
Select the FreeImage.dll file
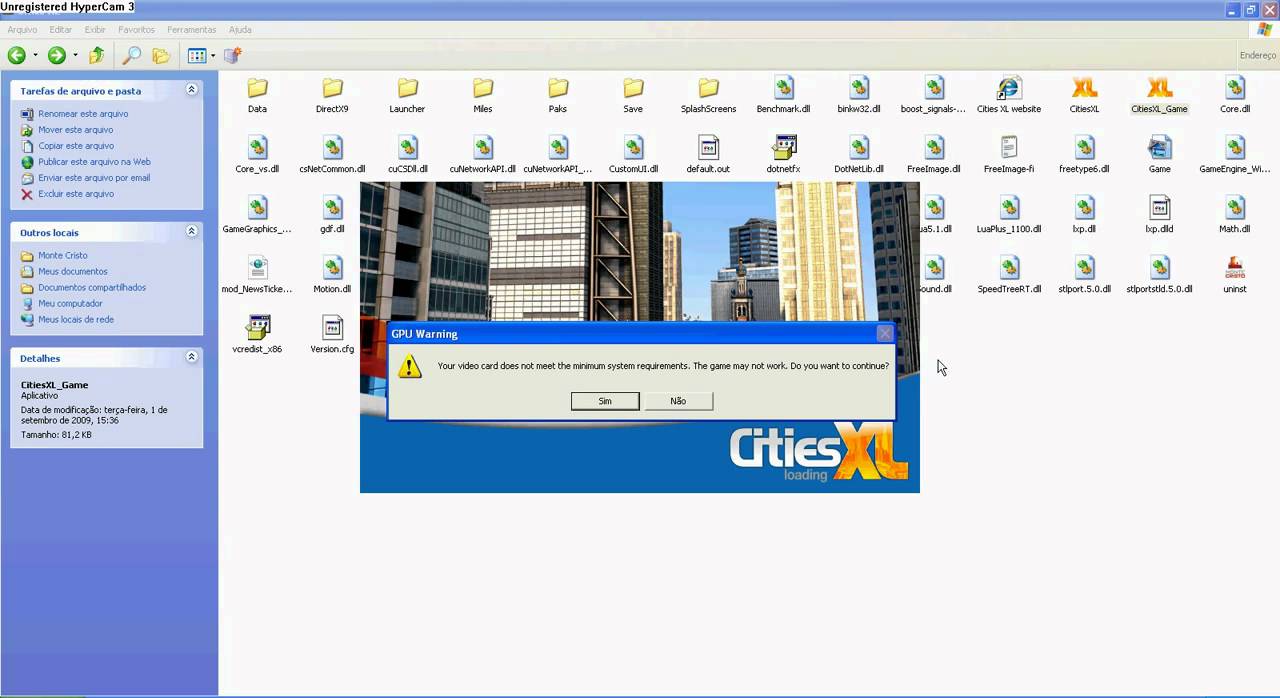(934, 156)
